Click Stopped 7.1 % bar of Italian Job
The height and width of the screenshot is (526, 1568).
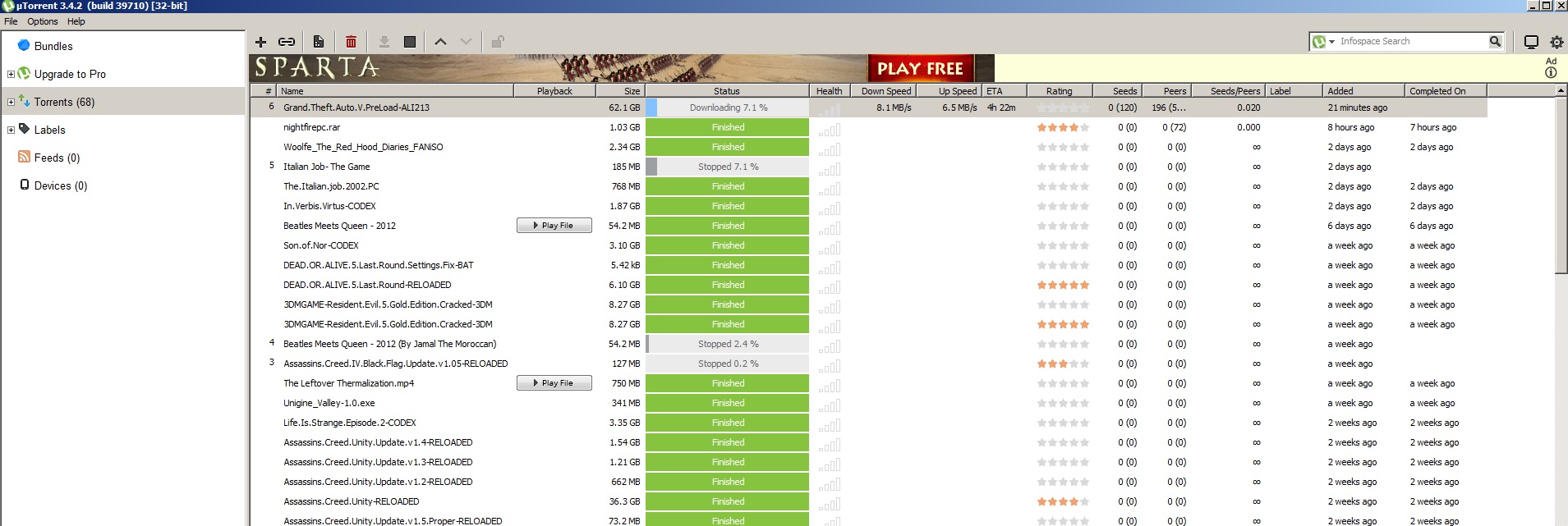coord(728,167)
